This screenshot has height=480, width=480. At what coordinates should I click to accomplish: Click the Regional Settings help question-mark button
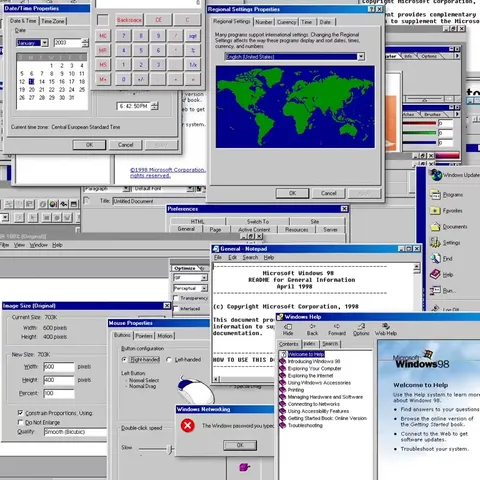point(371,9)
